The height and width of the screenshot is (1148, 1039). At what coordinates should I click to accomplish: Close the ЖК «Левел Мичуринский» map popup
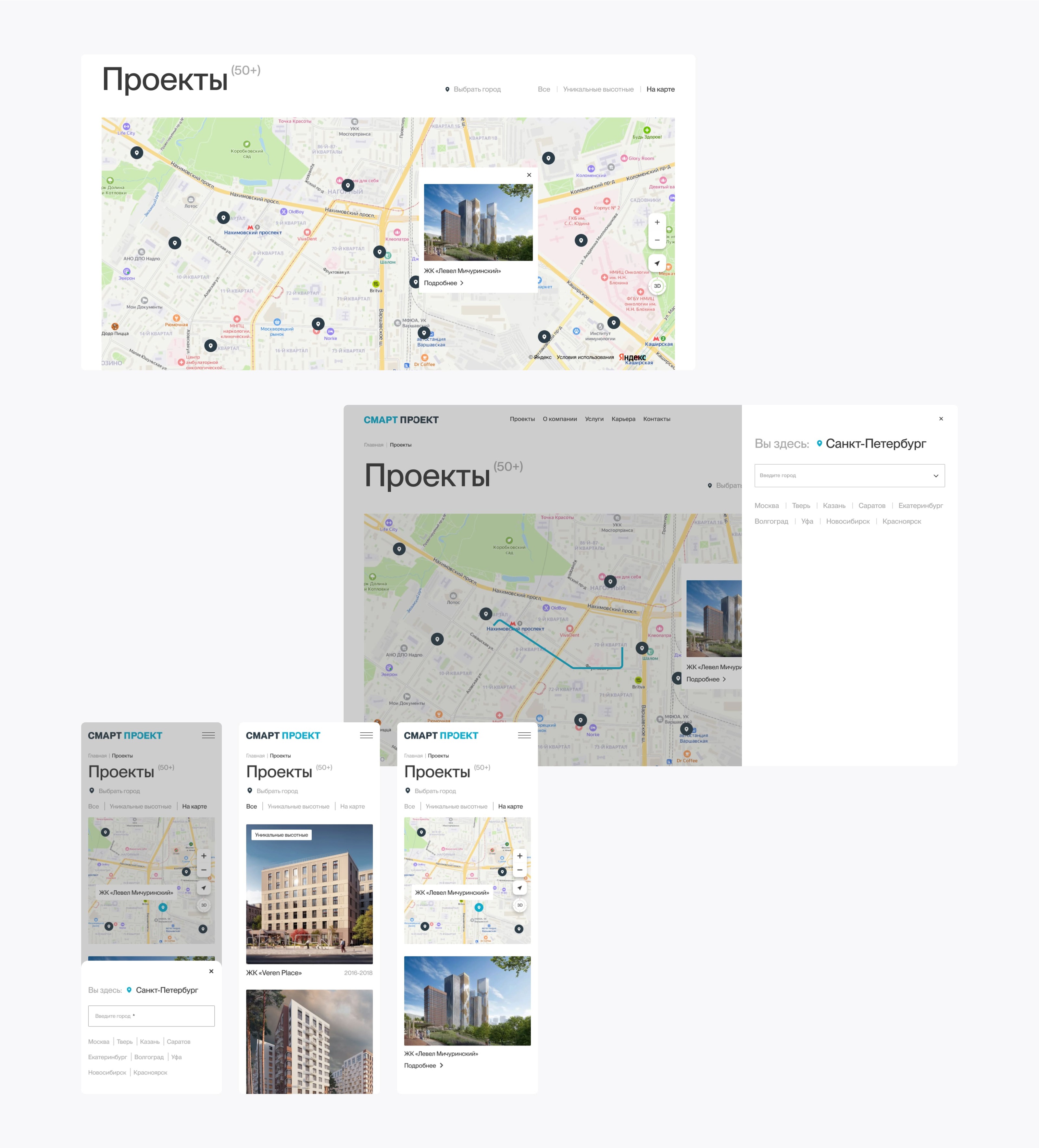(x=529, y=175)
